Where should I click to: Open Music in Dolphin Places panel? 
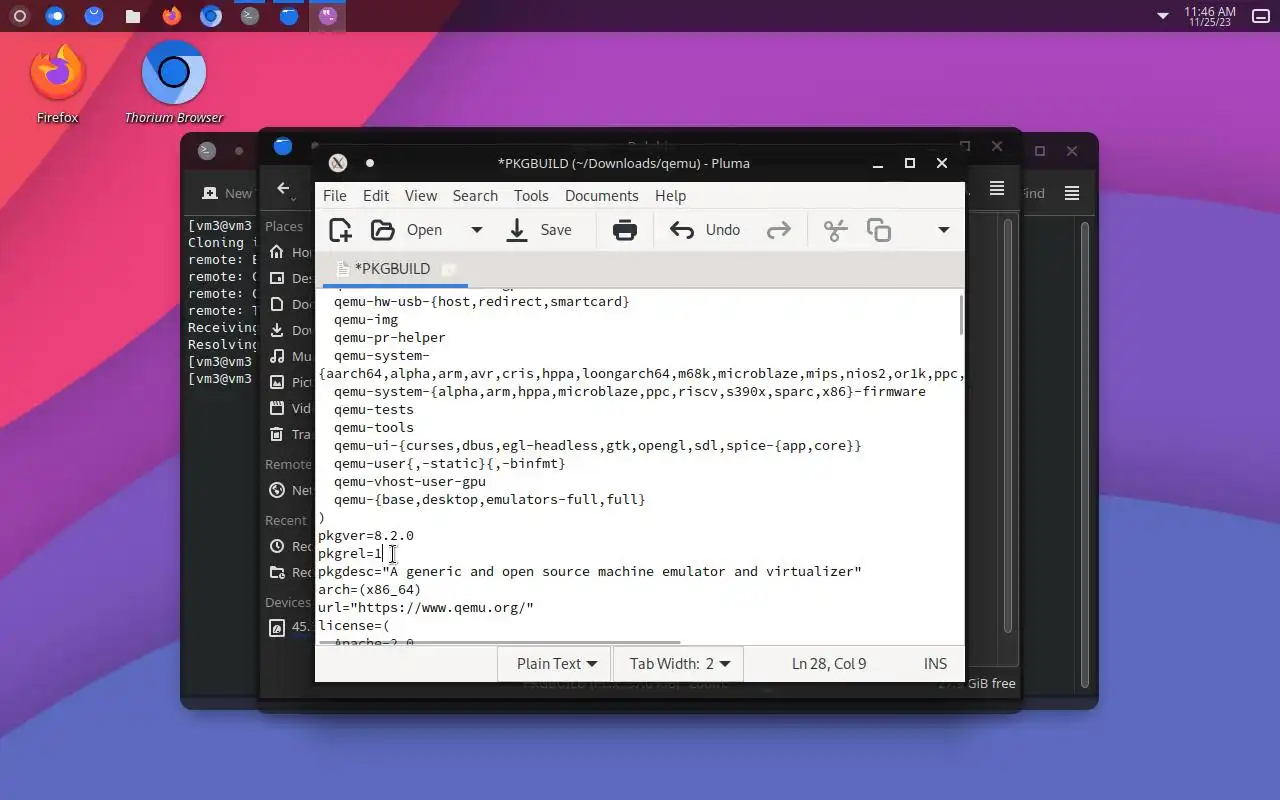[x=289, y=356]
